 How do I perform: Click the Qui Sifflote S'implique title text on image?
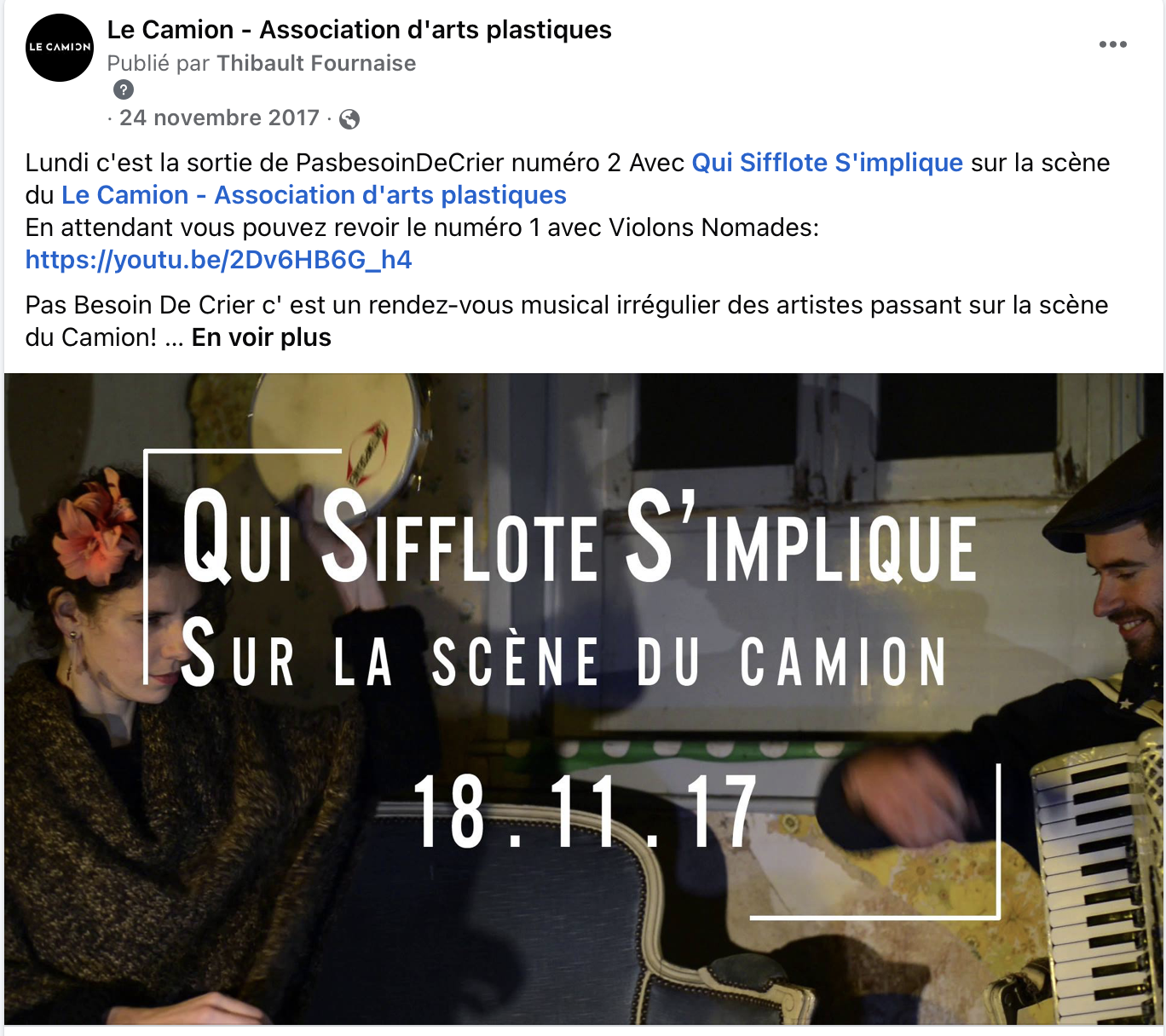(x=579, y=537)
